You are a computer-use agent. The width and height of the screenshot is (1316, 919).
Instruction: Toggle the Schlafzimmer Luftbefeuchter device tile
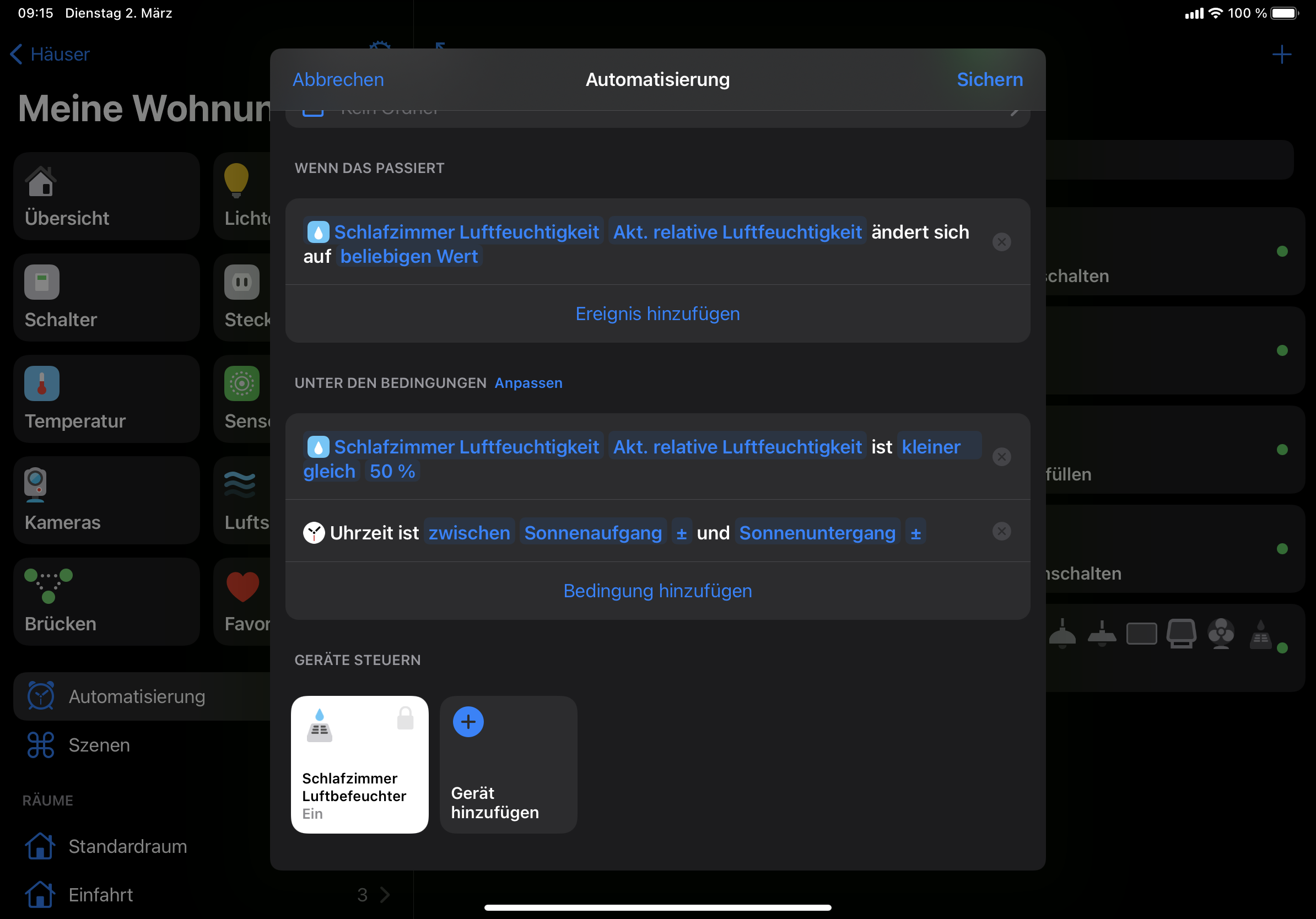tap(359, 764)
